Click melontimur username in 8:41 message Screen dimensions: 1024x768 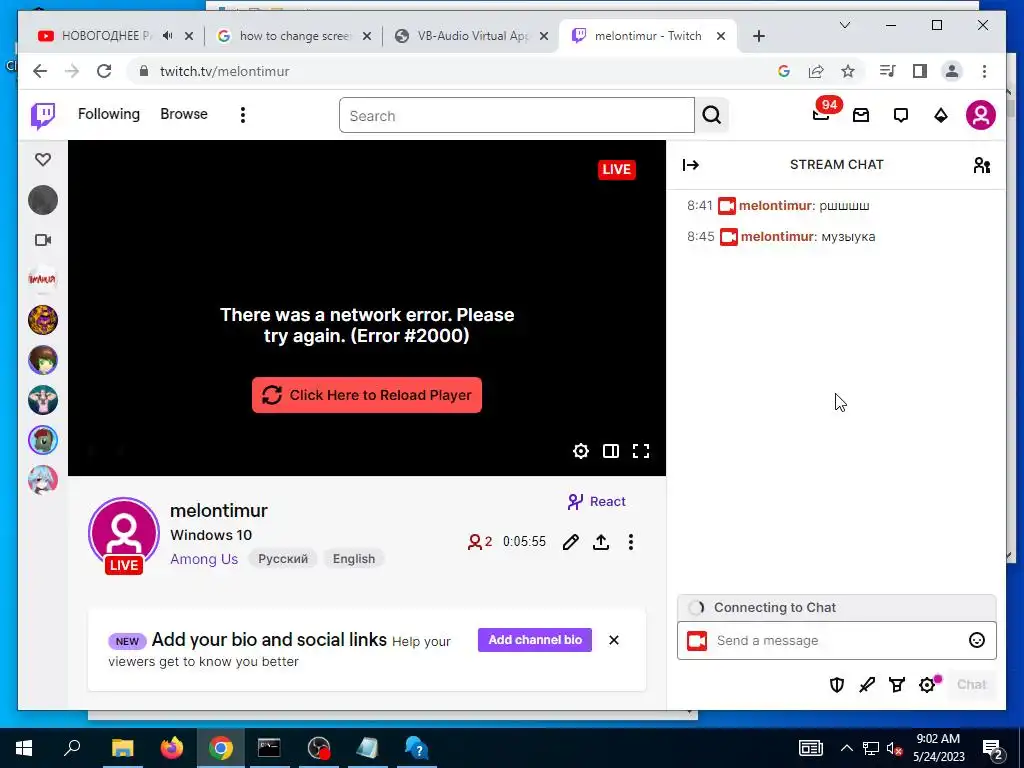775,206
